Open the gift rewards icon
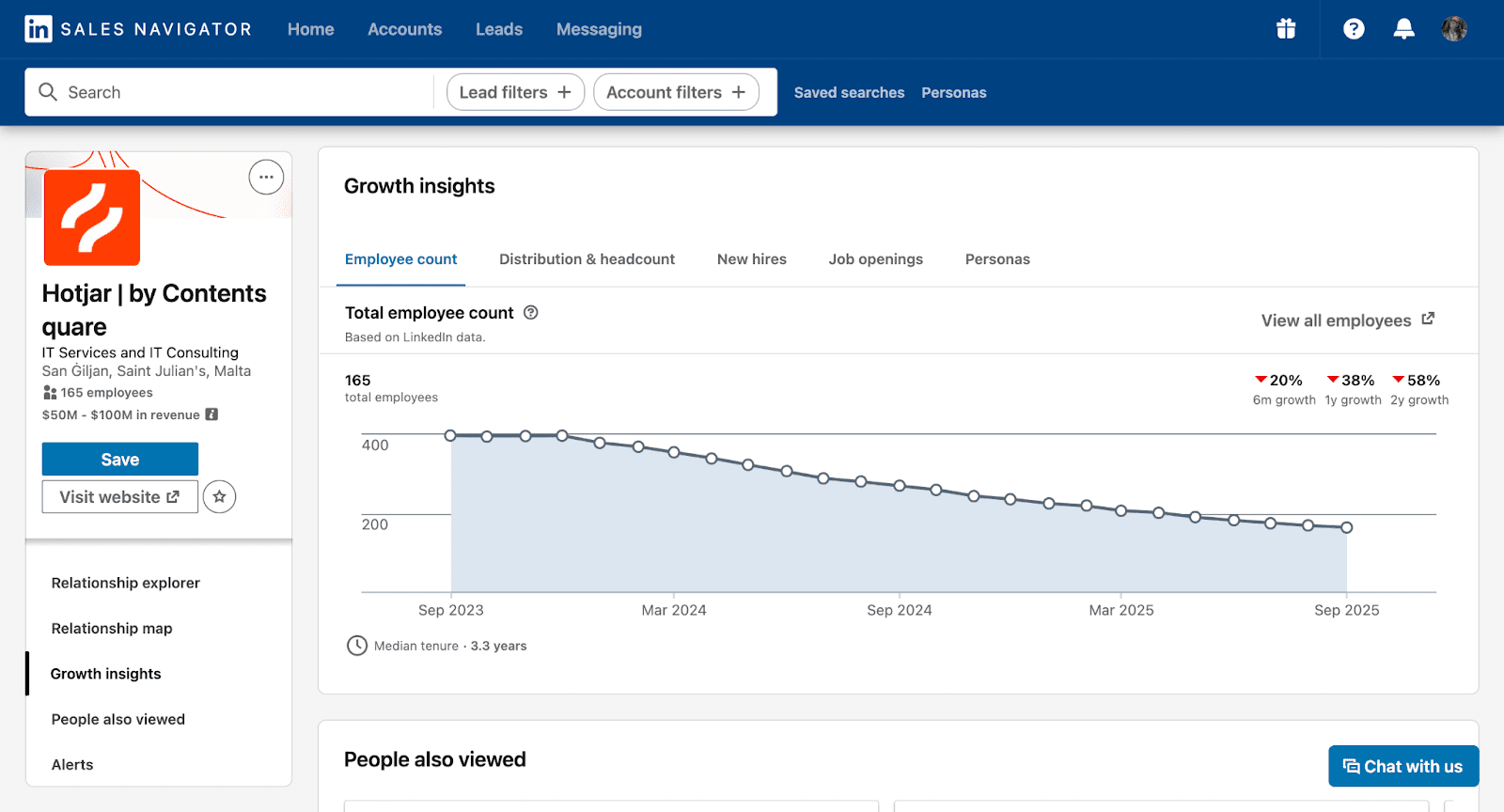The image size is (1504, 812). 1286,29
